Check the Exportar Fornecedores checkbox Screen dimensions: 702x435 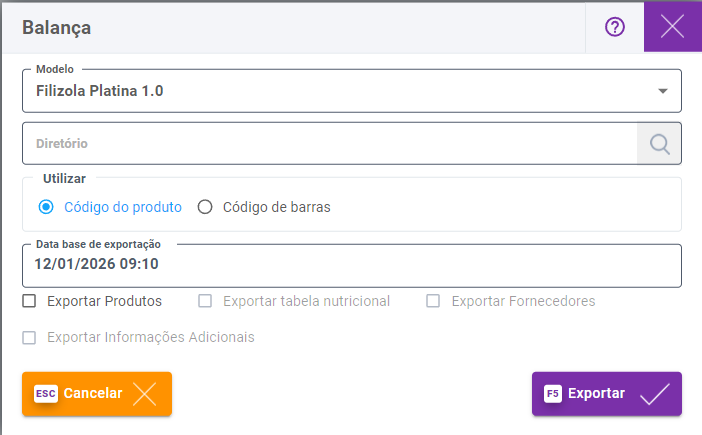[433, 301]
